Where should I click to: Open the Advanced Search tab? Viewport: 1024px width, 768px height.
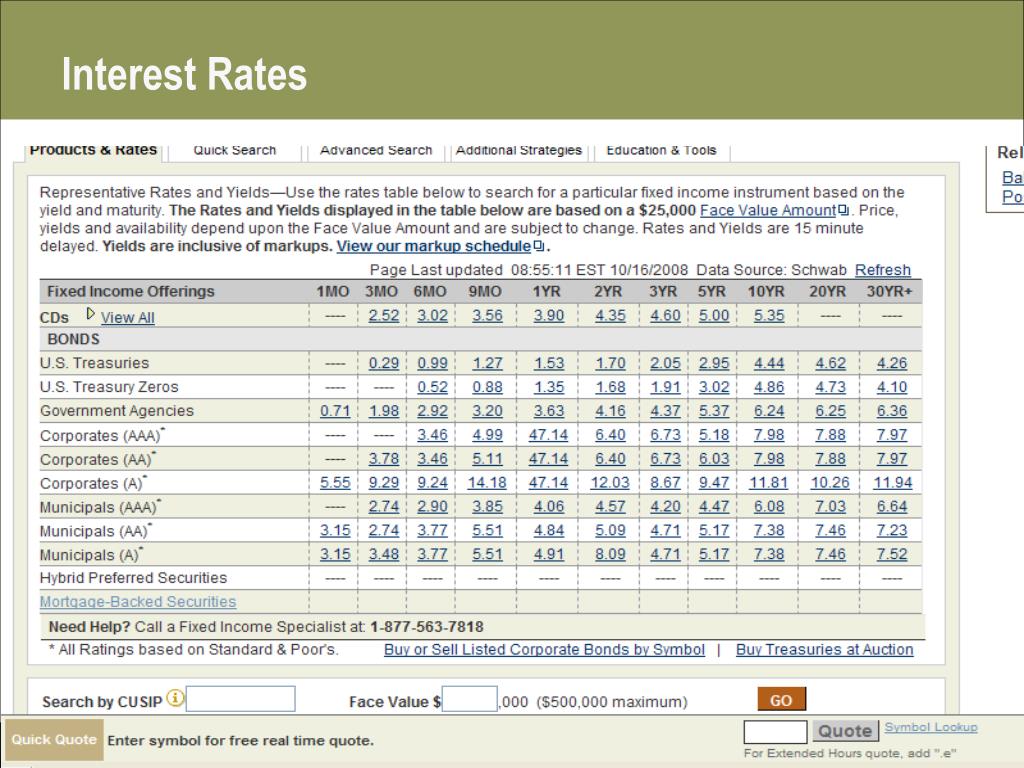pos(376,150)
